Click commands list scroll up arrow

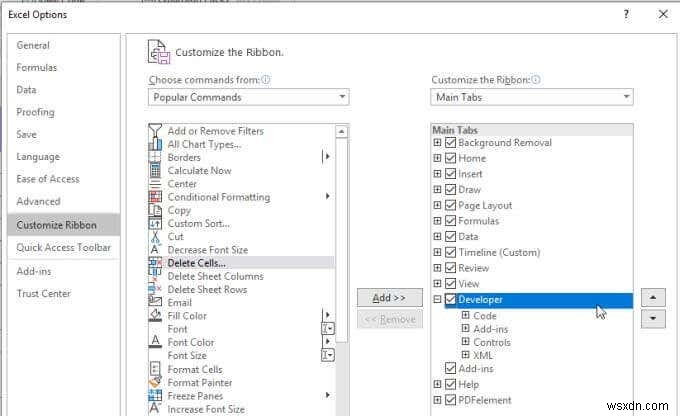coord(342,131)
